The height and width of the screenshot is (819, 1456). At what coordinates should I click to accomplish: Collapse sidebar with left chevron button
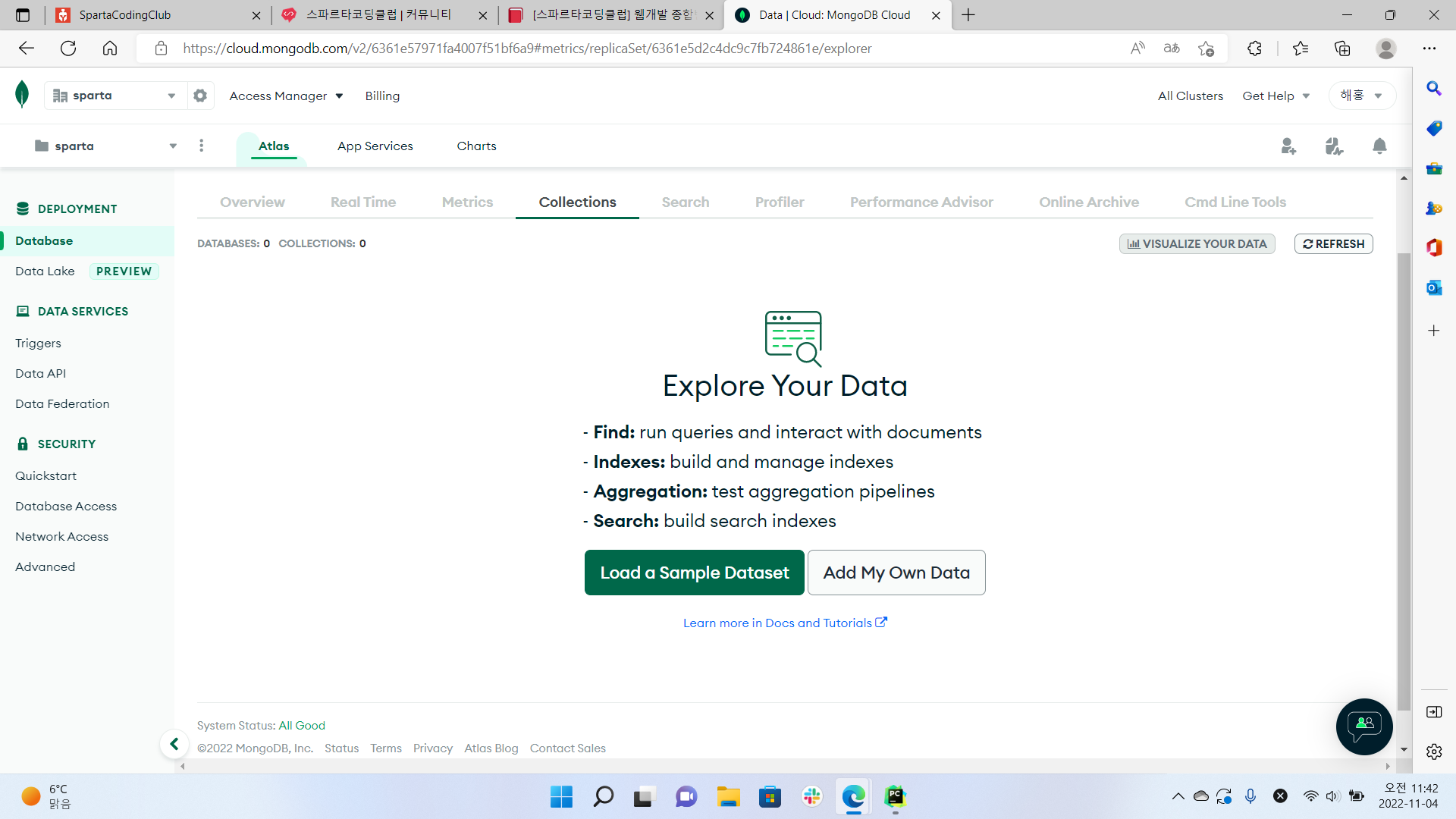click(x=174, y=744)
